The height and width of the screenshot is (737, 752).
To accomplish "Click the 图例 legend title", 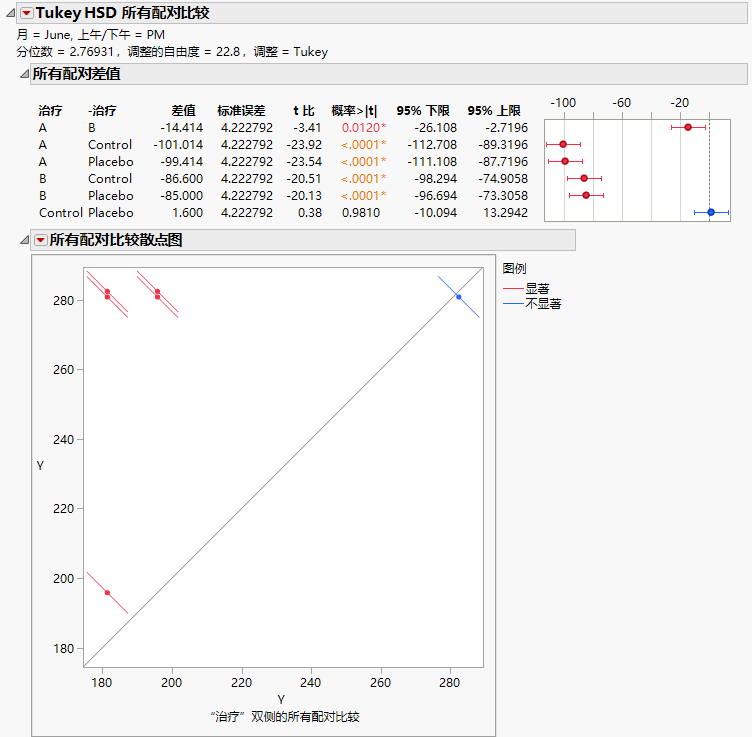I will click(x=515, y=268).
